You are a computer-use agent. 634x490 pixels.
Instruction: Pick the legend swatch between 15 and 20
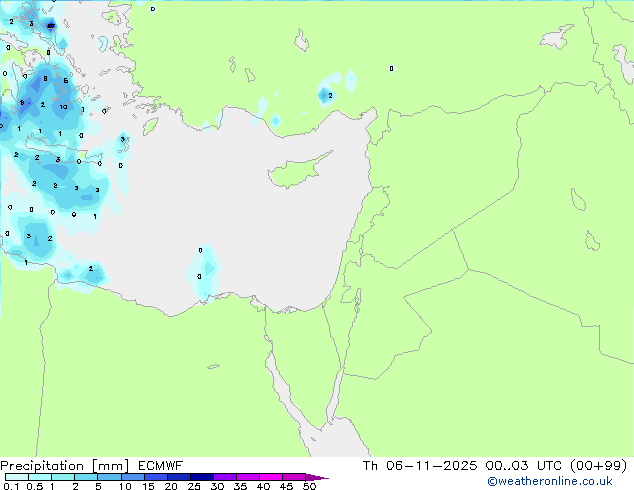[x=156, y=477]
